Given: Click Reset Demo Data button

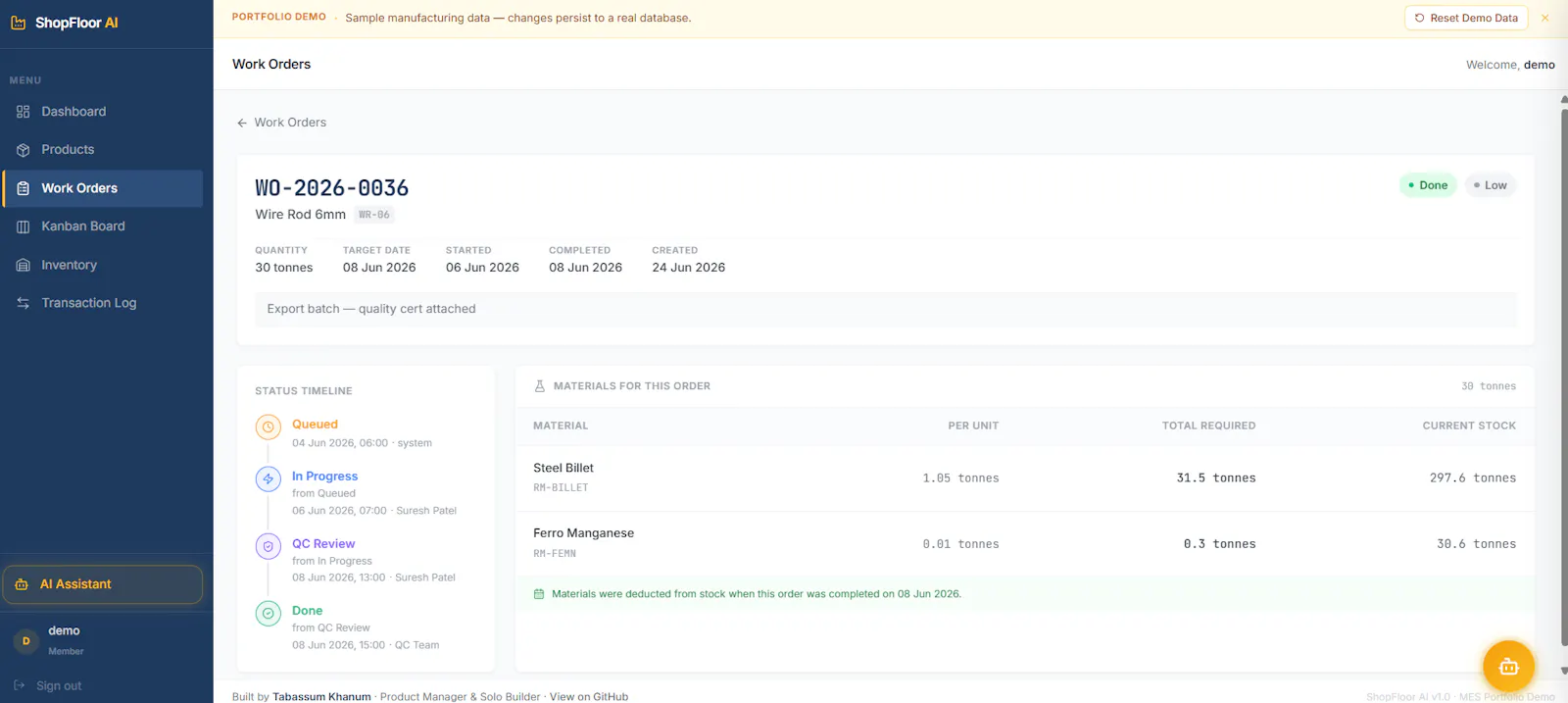Looking at the screenshot, I should click(1466, 18).
